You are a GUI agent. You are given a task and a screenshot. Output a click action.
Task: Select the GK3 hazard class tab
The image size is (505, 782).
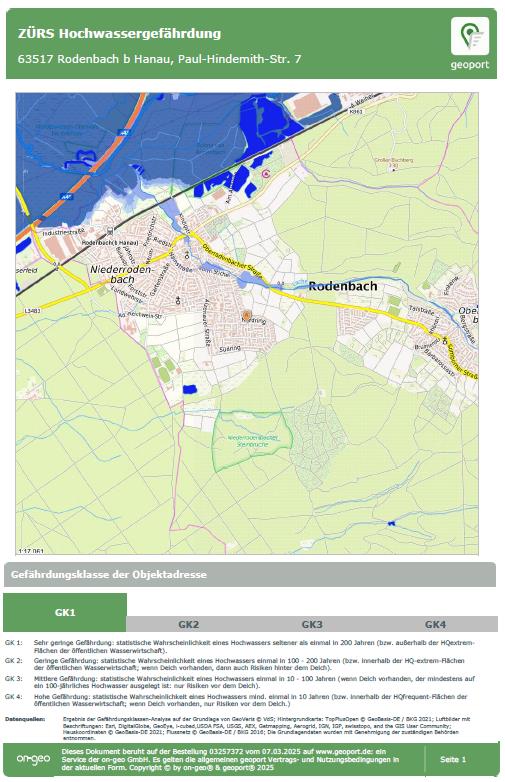click(x=312, y=624)
